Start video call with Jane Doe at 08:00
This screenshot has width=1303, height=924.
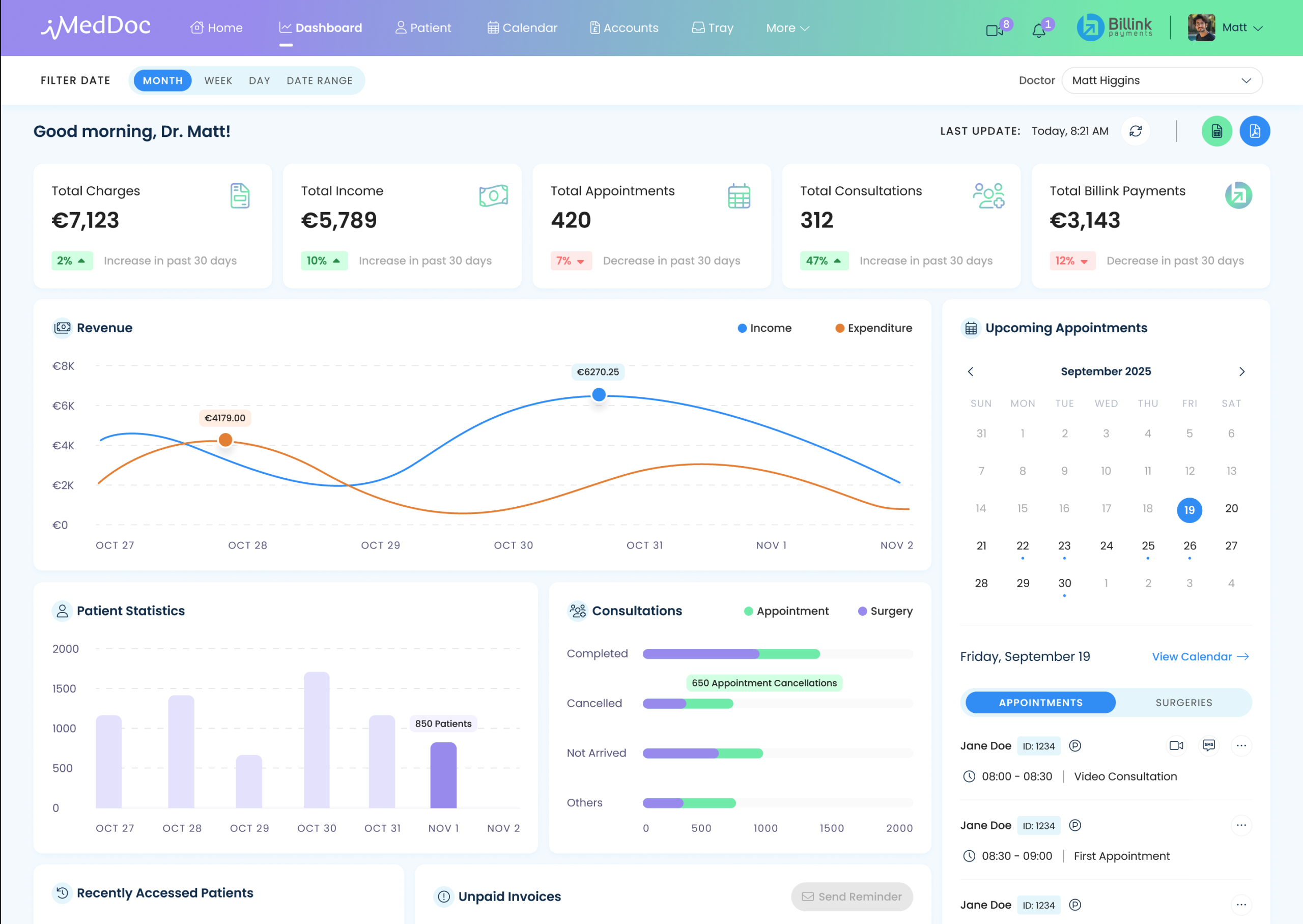[1176, 745]
